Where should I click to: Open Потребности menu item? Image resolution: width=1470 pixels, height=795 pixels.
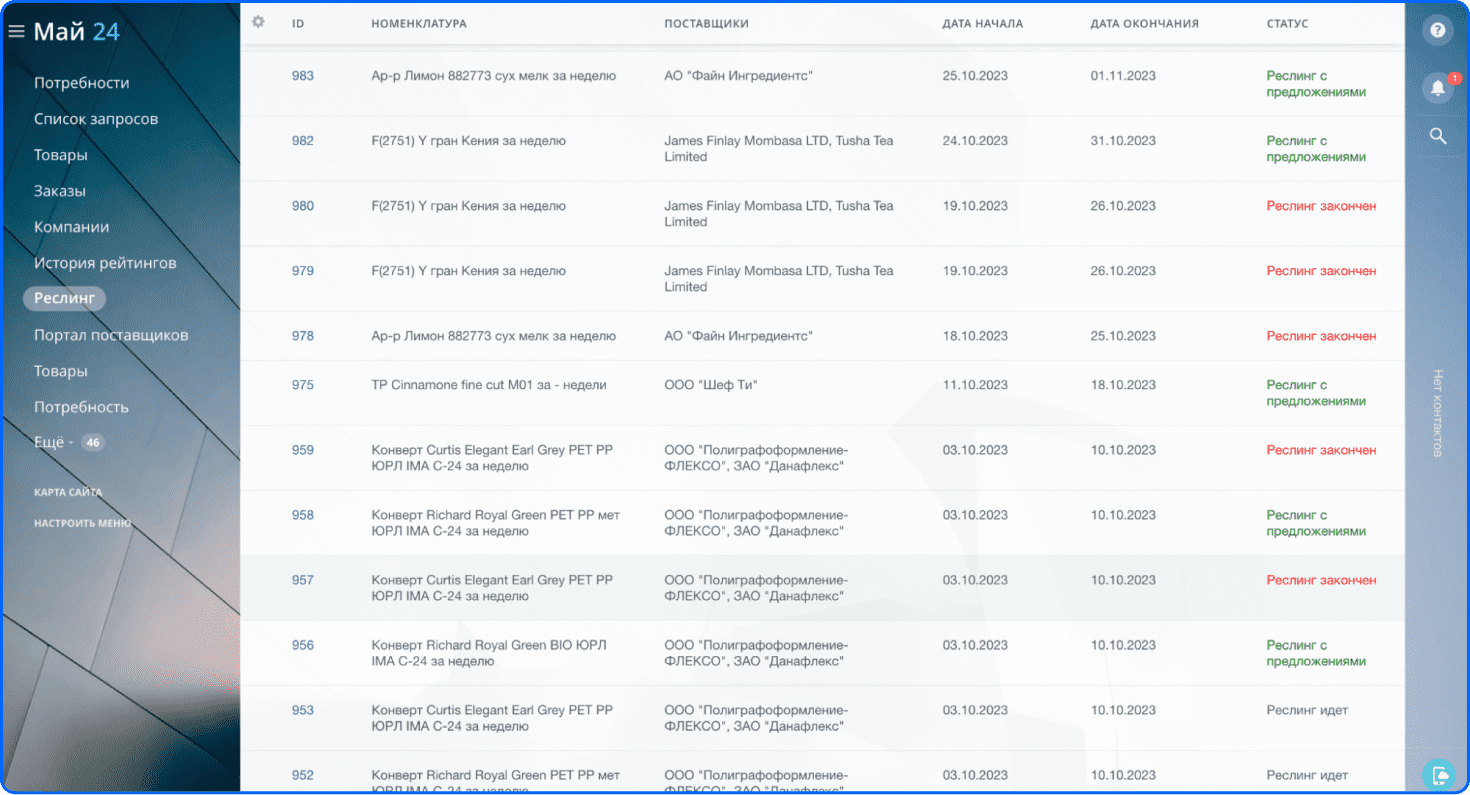pos(82,83)
